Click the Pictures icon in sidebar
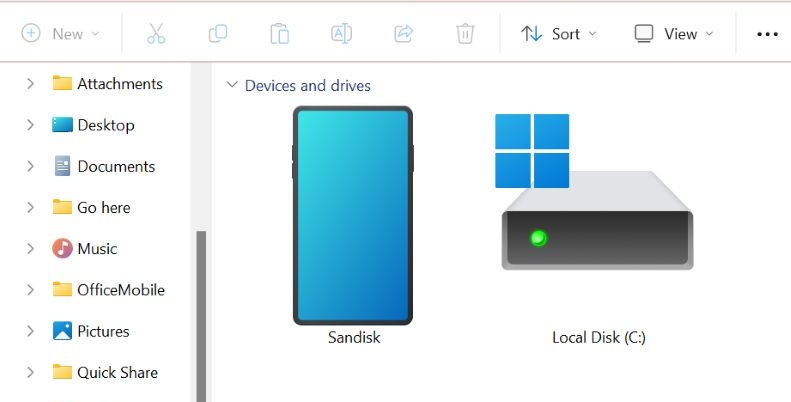 click(x=62, y=331)
